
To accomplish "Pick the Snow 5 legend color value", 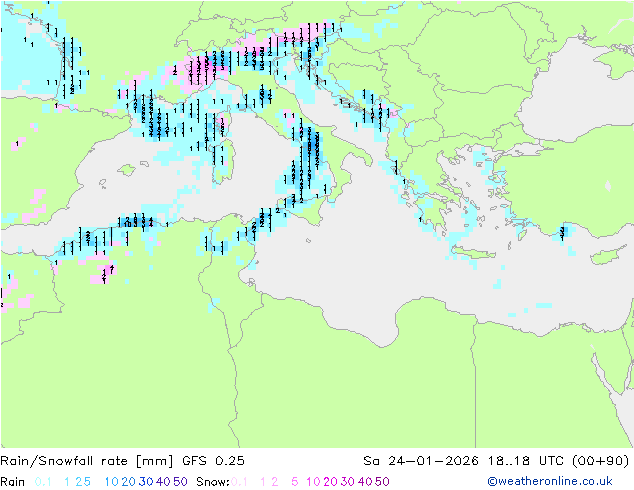I will pos(295,482).
